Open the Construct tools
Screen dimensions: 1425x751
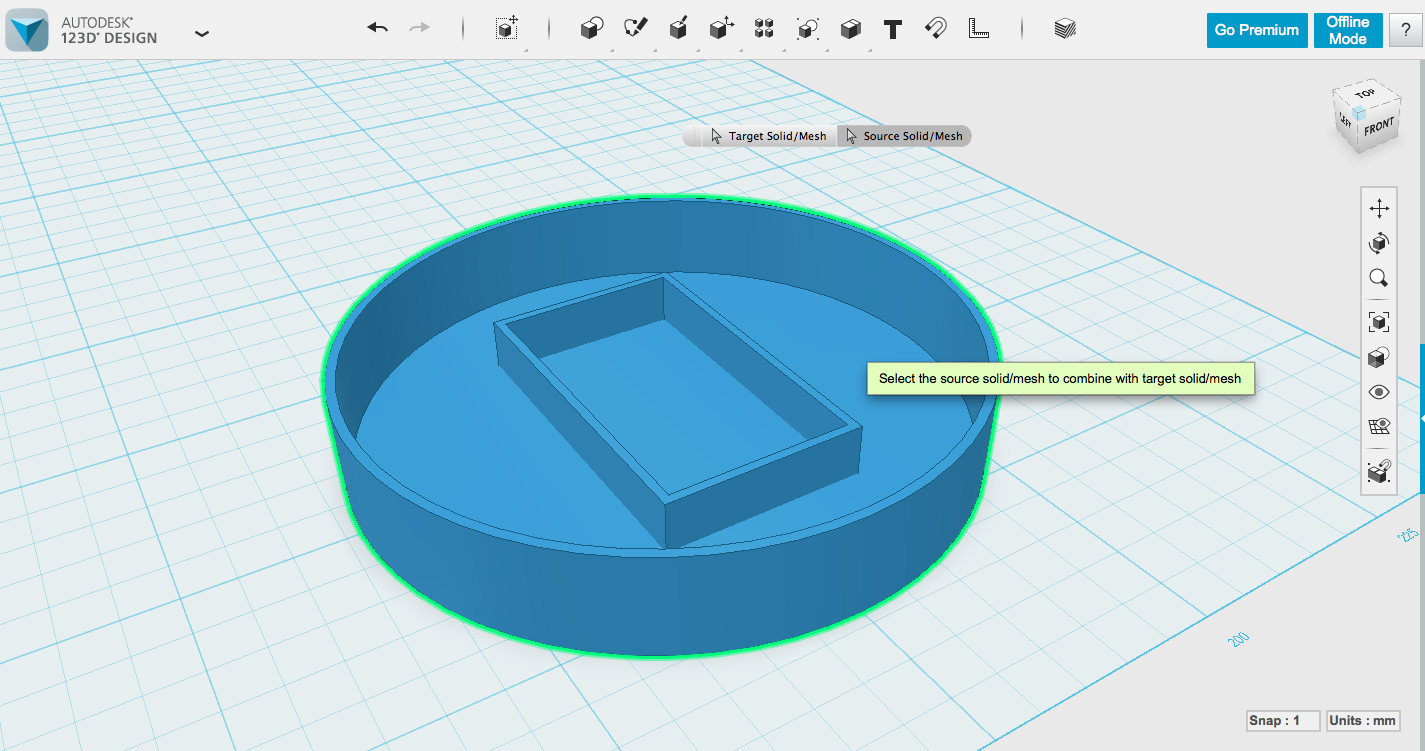(678, 29)
